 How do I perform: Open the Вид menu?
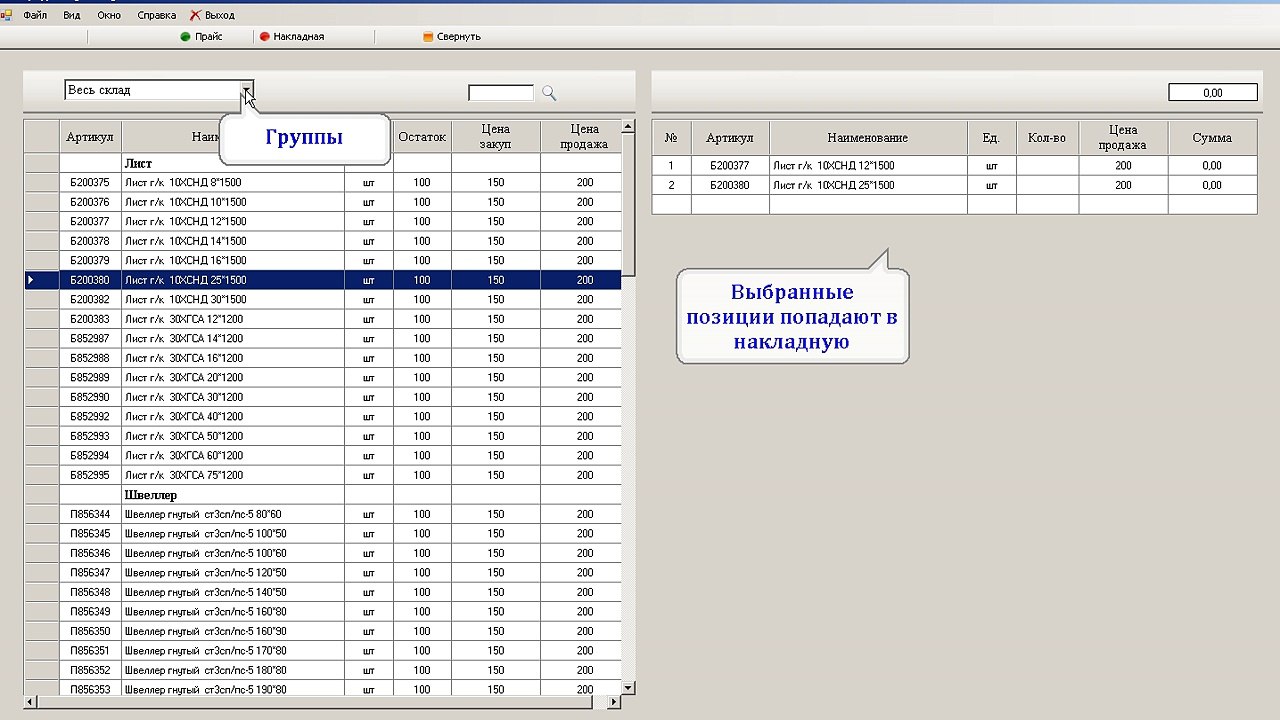72,16
